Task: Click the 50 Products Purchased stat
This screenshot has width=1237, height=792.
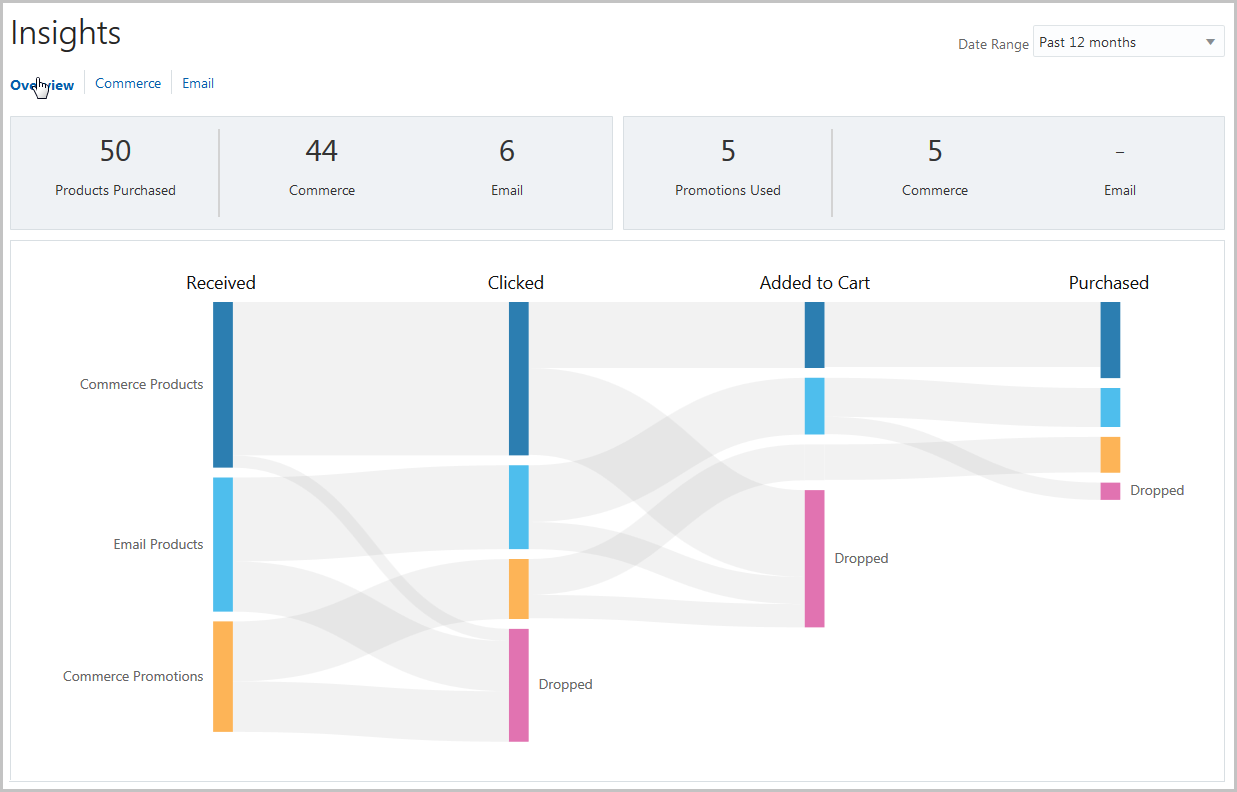Action: point(115,167)
